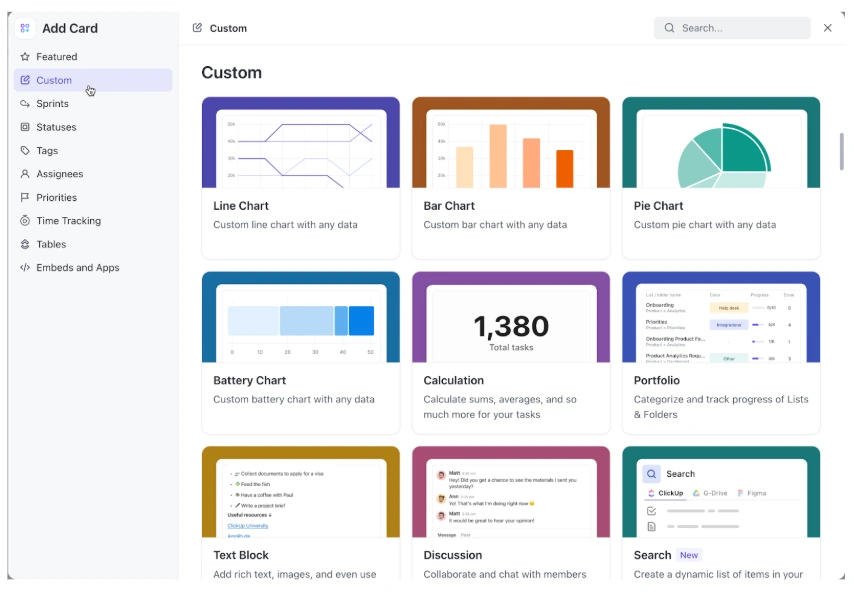Focus the Search input field

731,28
